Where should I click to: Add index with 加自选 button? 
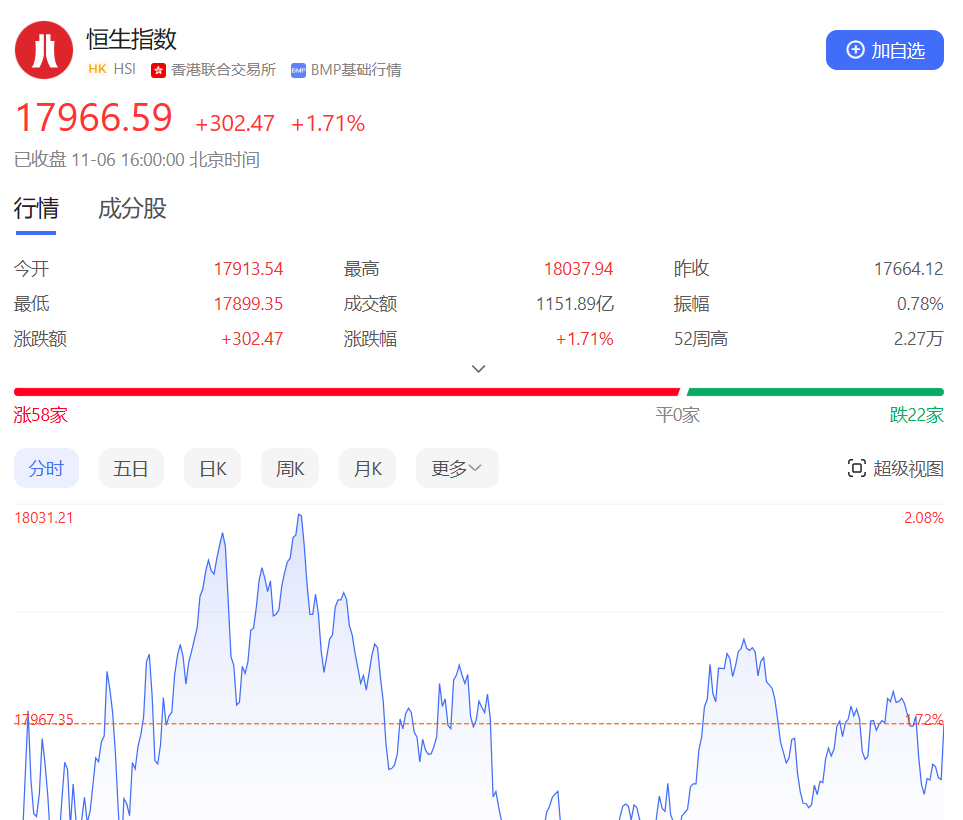884,50
